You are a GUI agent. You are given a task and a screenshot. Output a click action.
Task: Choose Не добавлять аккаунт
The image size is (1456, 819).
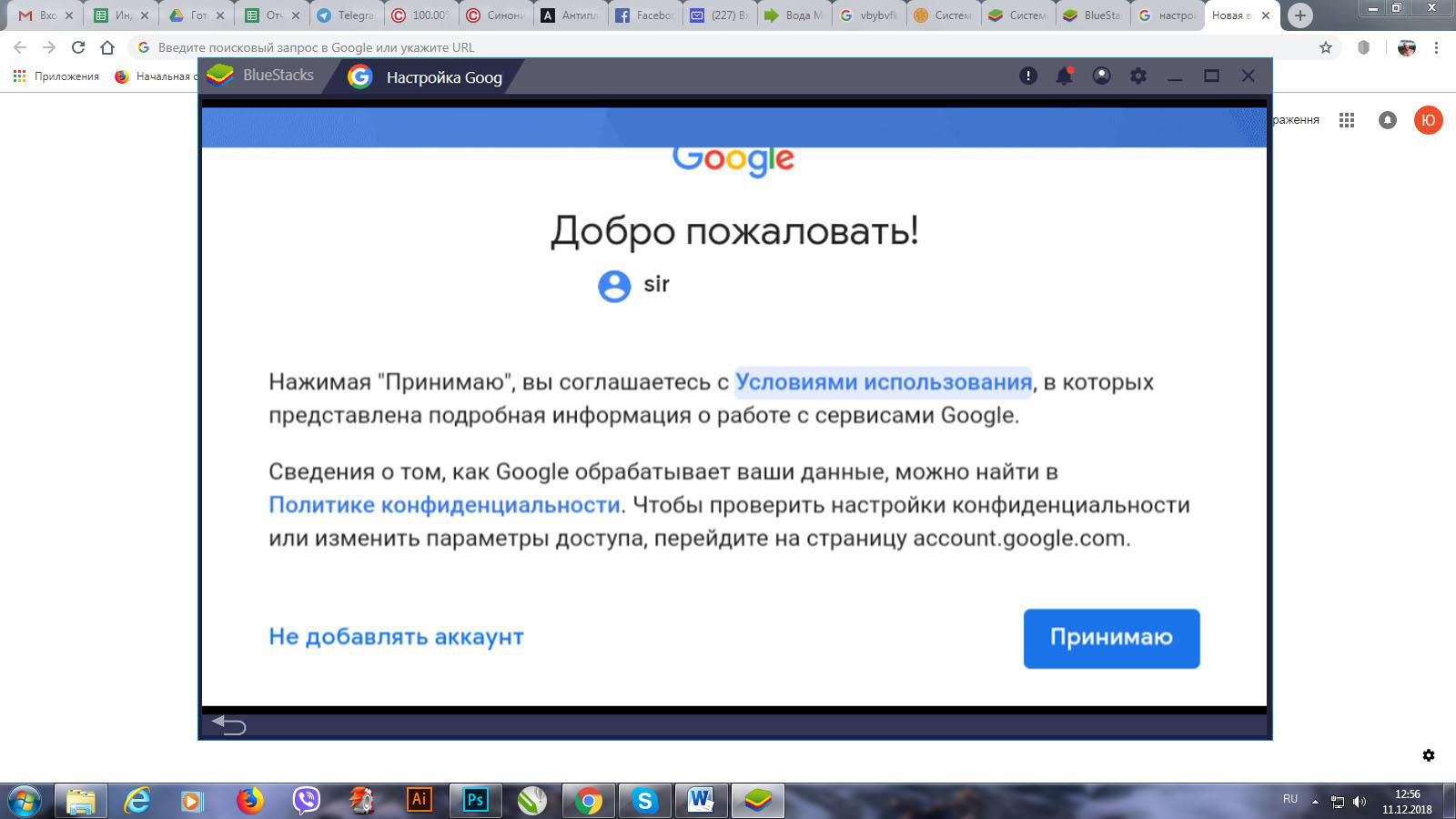[396, 637]
